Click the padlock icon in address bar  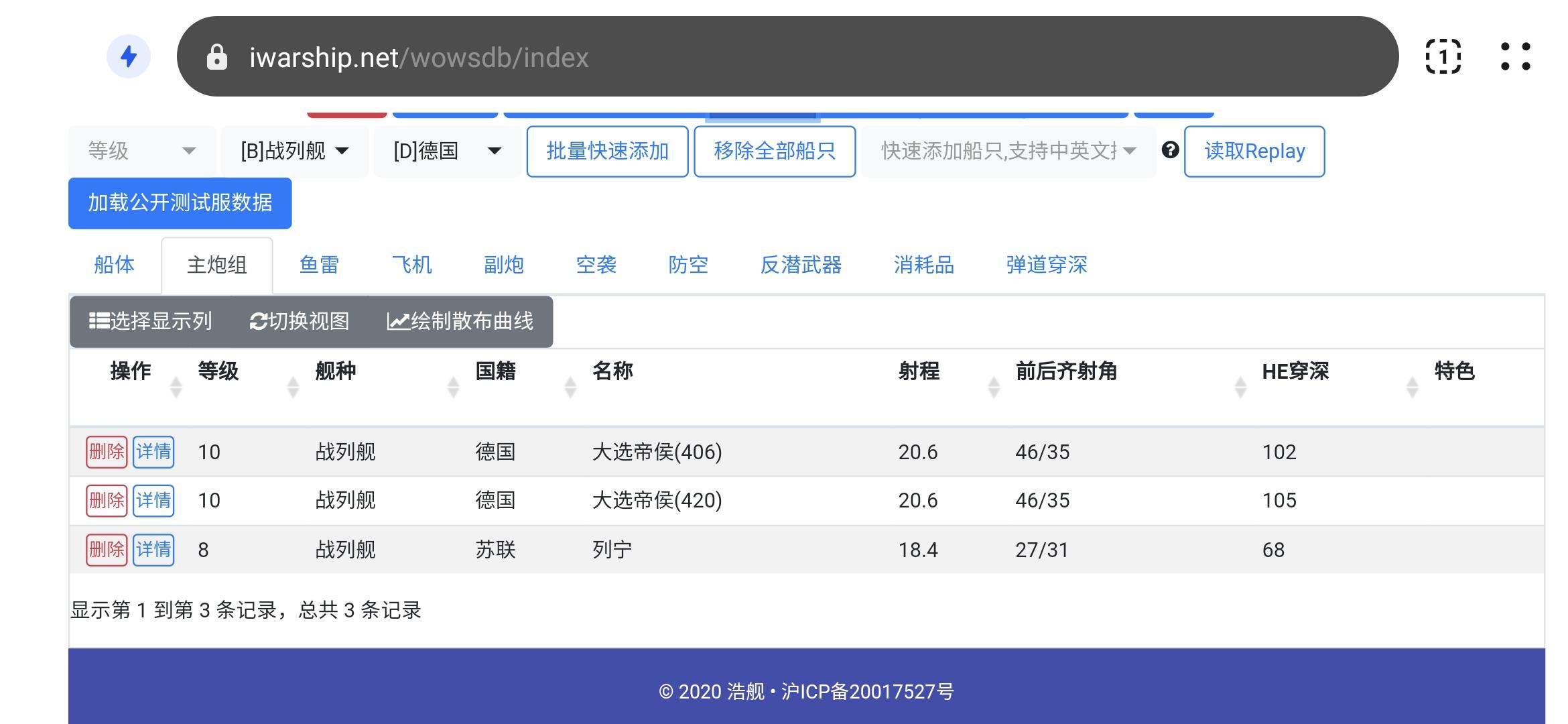pyautogui.click(x=216, y=58)
